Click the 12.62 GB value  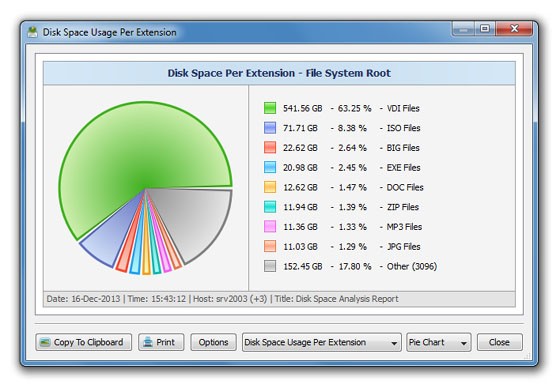point(300,187)
